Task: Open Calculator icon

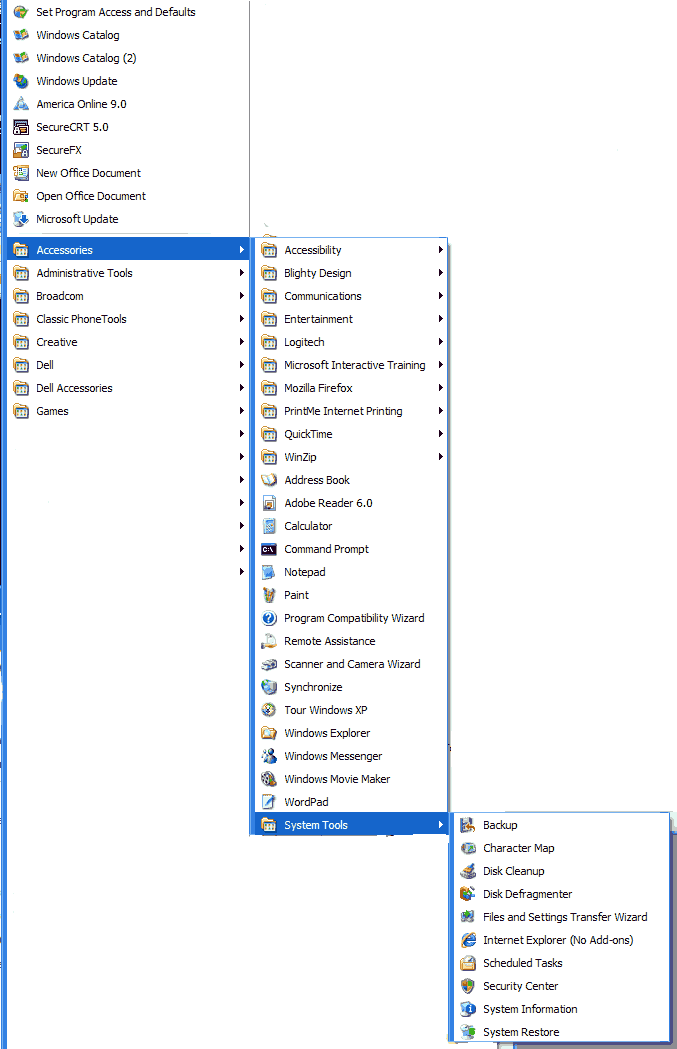Action: tap(269, 526)
